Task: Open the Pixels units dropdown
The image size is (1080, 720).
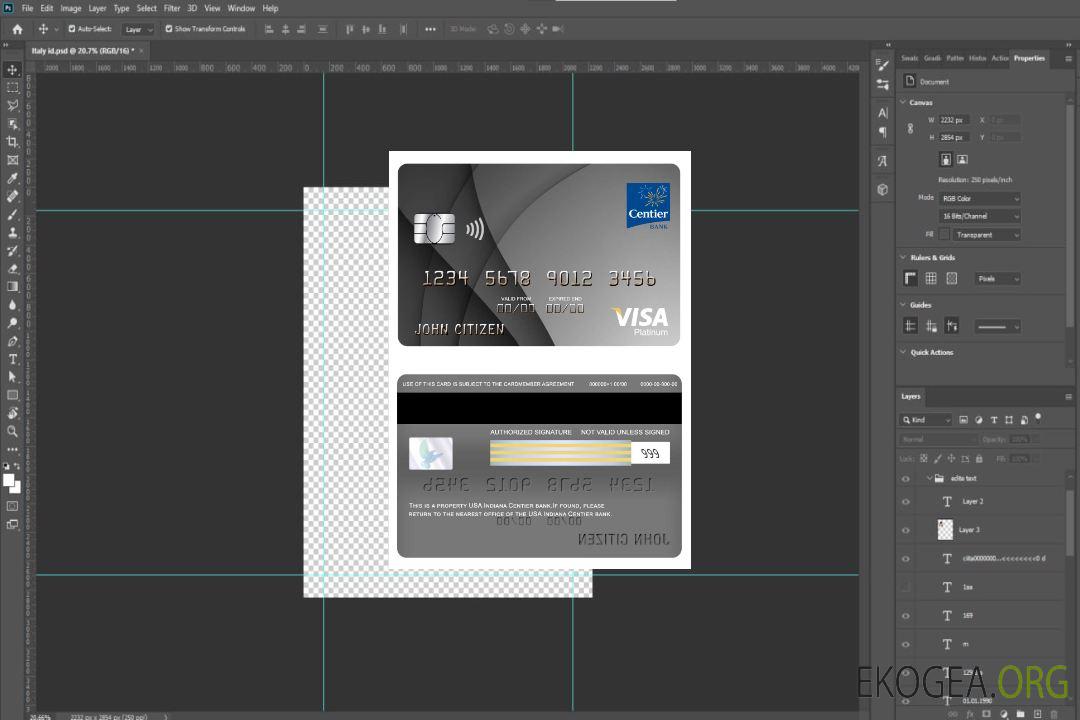Action: 998,279
